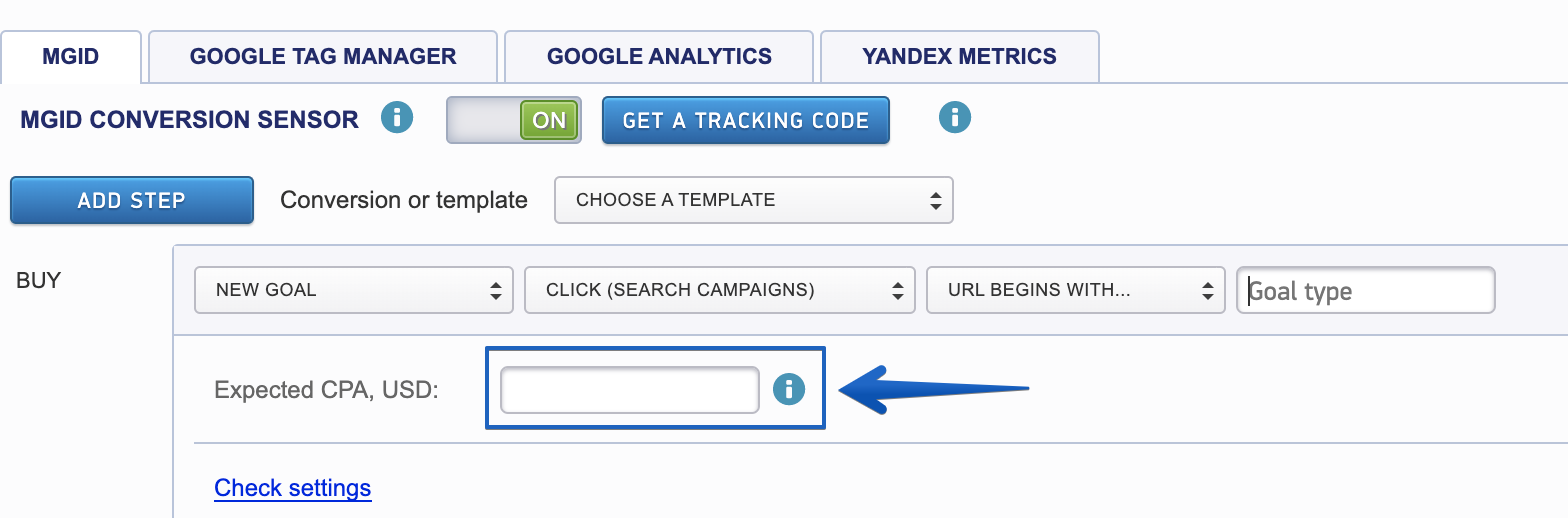Image resolution: width=1568 pixels, height=518 pixels.
Task: Click info icon next to Expected CPA field
Action: coord(789,389)
